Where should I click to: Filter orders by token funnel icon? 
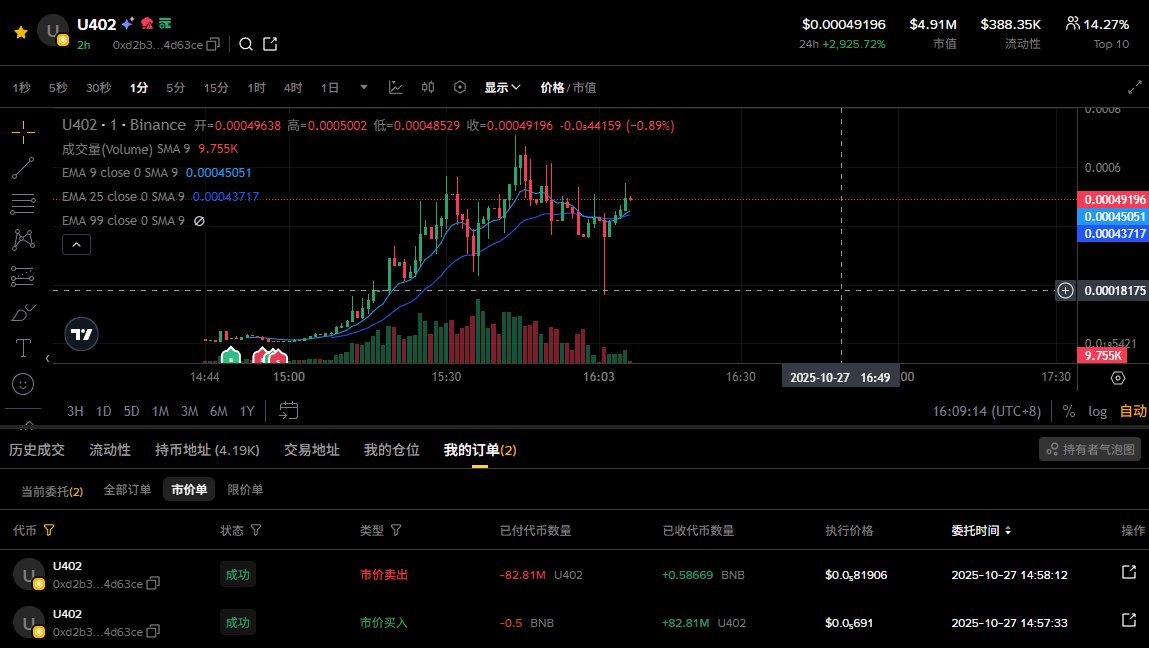[x=49, y=530]
